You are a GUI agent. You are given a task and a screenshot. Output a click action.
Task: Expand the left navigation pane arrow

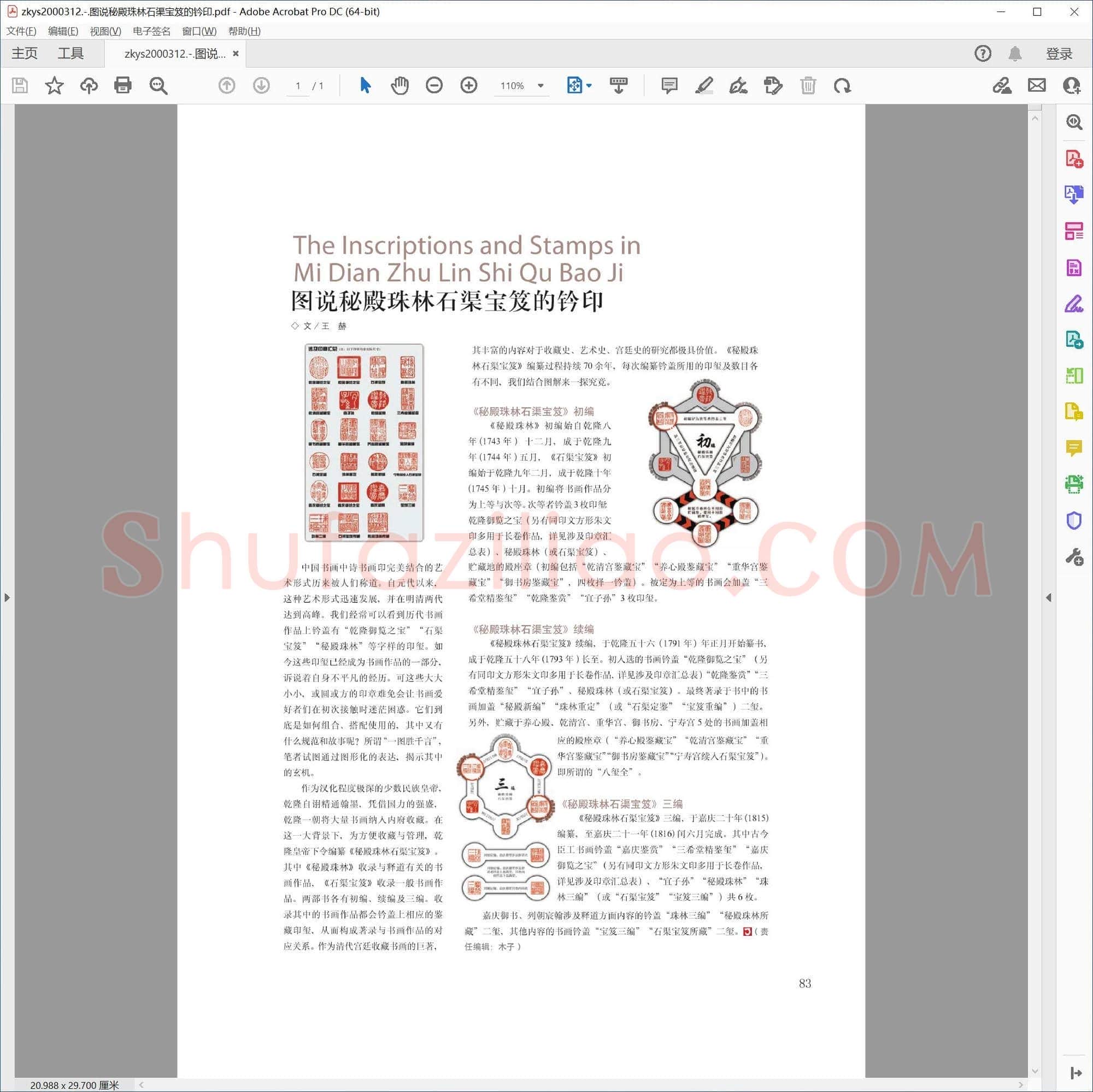tap(7, 598)
